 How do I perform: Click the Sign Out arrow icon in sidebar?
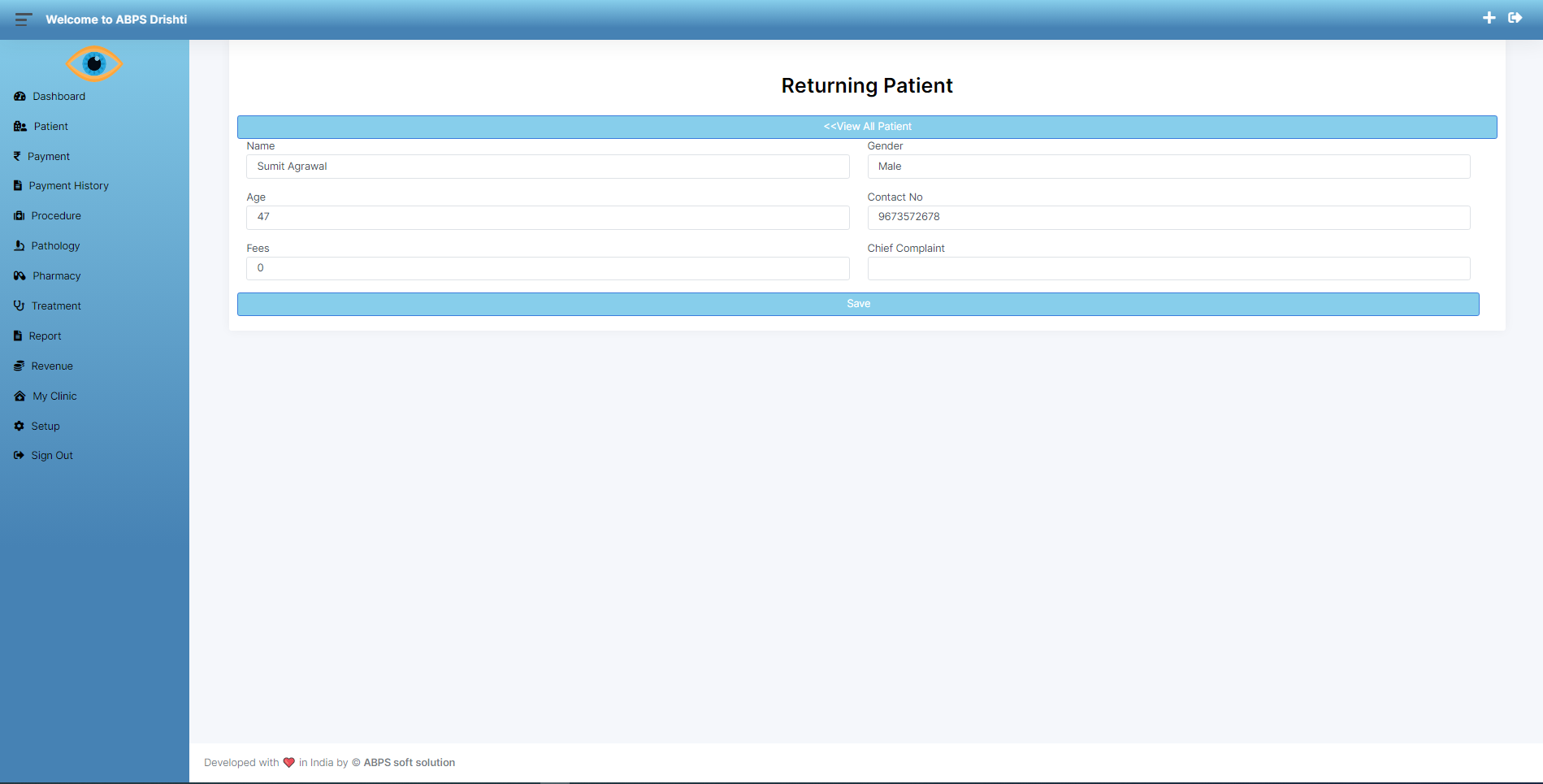(19, 456)
